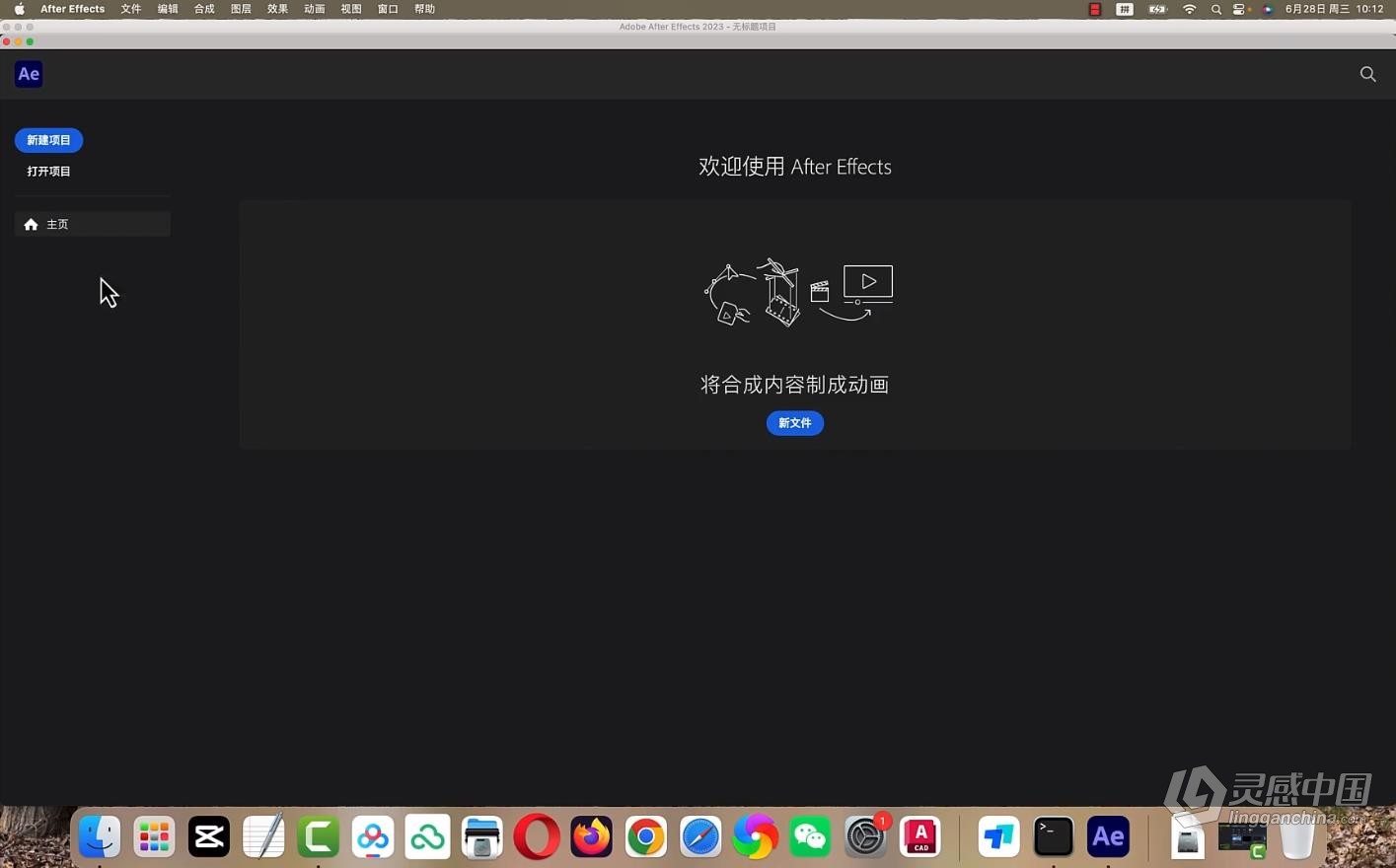Open the blue ToDesk app in Dock
This screenshot has height=868, width=1396.
tap(998, 836)
